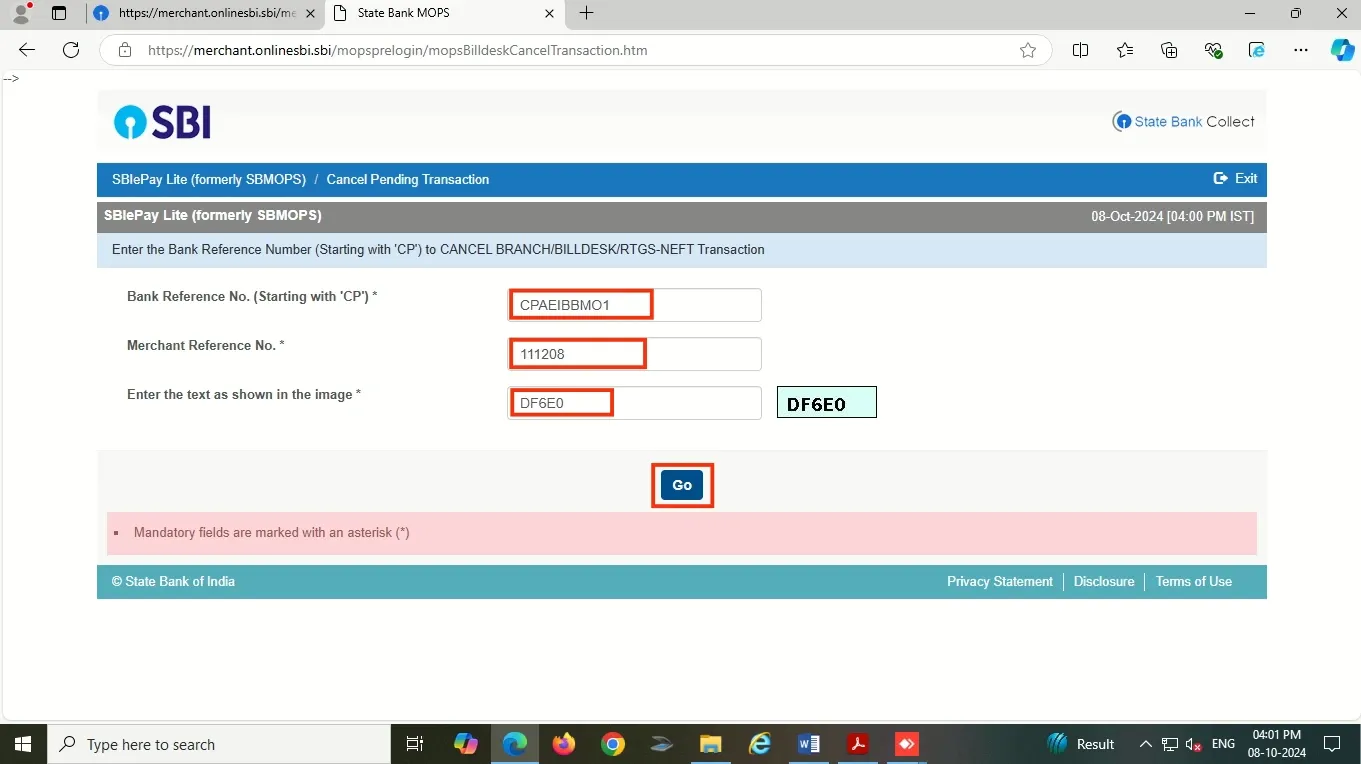Open the notification center icon
This screenshot has height=764, width=1361.
pos(1332,744)
